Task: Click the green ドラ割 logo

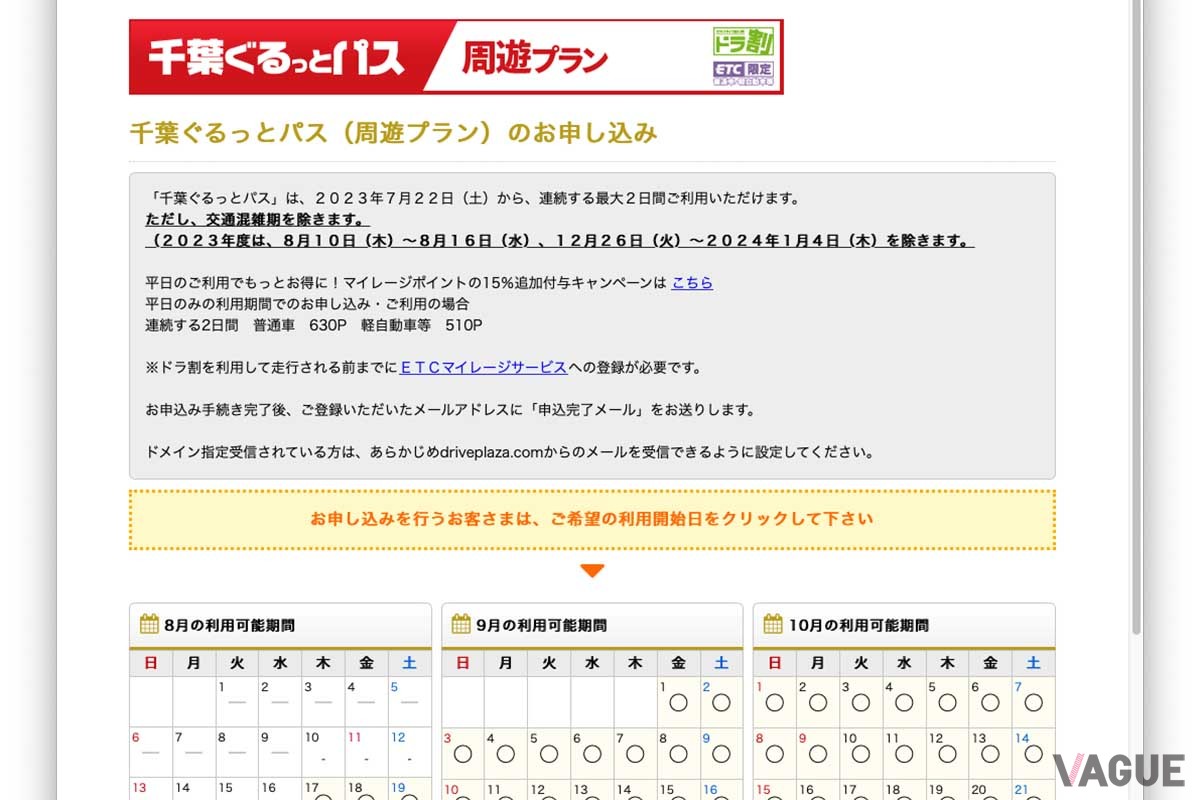Action: pos(743,41)
